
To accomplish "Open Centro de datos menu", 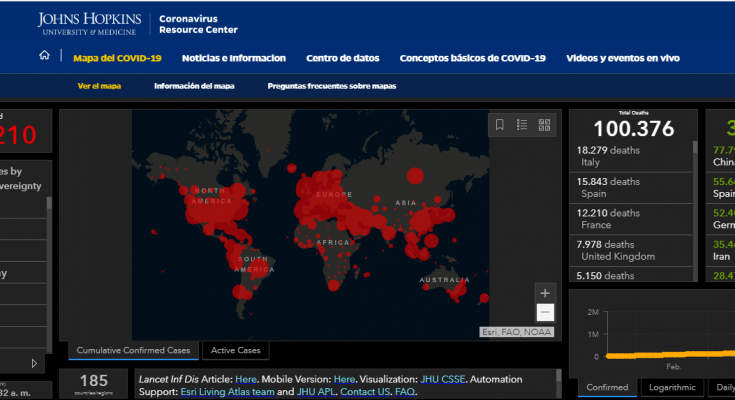I will click(x=343, y=58).
